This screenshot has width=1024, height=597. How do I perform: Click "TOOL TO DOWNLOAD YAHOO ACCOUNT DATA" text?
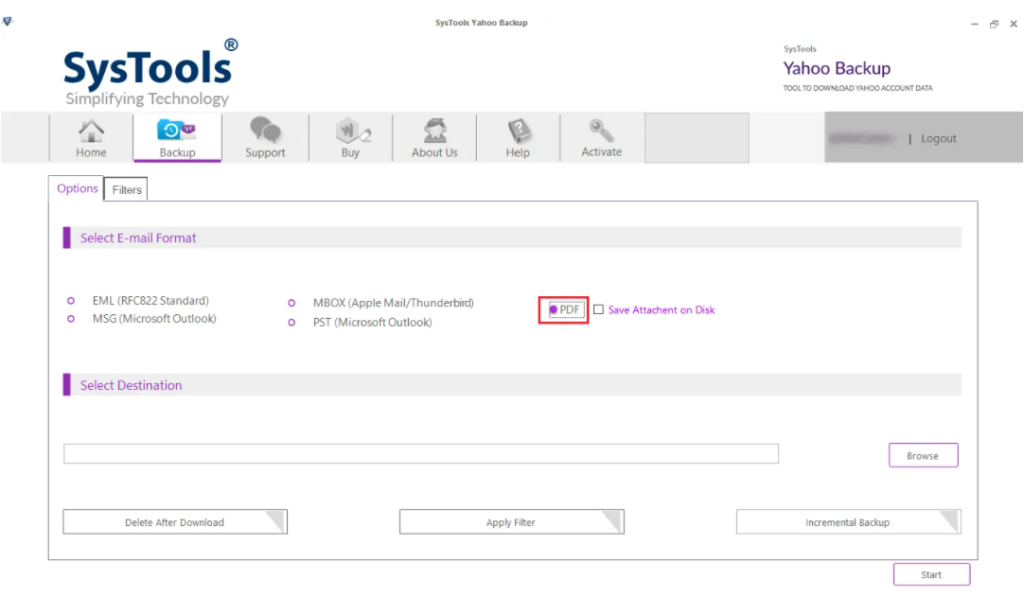point(857,88)
